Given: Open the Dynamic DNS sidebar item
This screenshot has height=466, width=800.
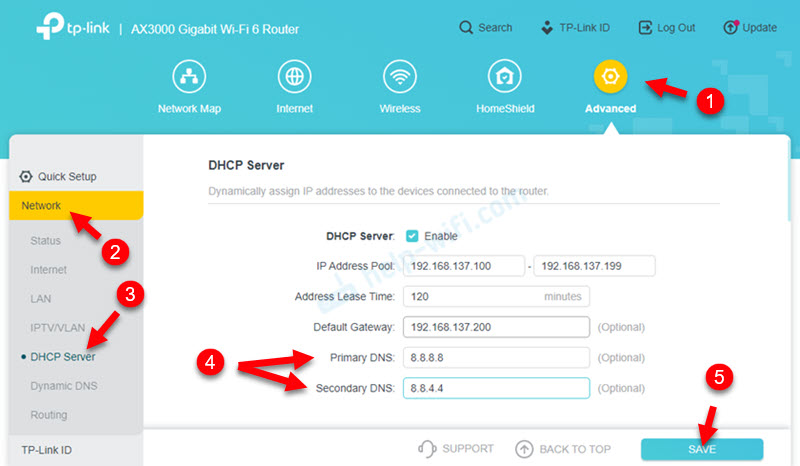Looking at the screenshot, I should [x=64, y=386].
